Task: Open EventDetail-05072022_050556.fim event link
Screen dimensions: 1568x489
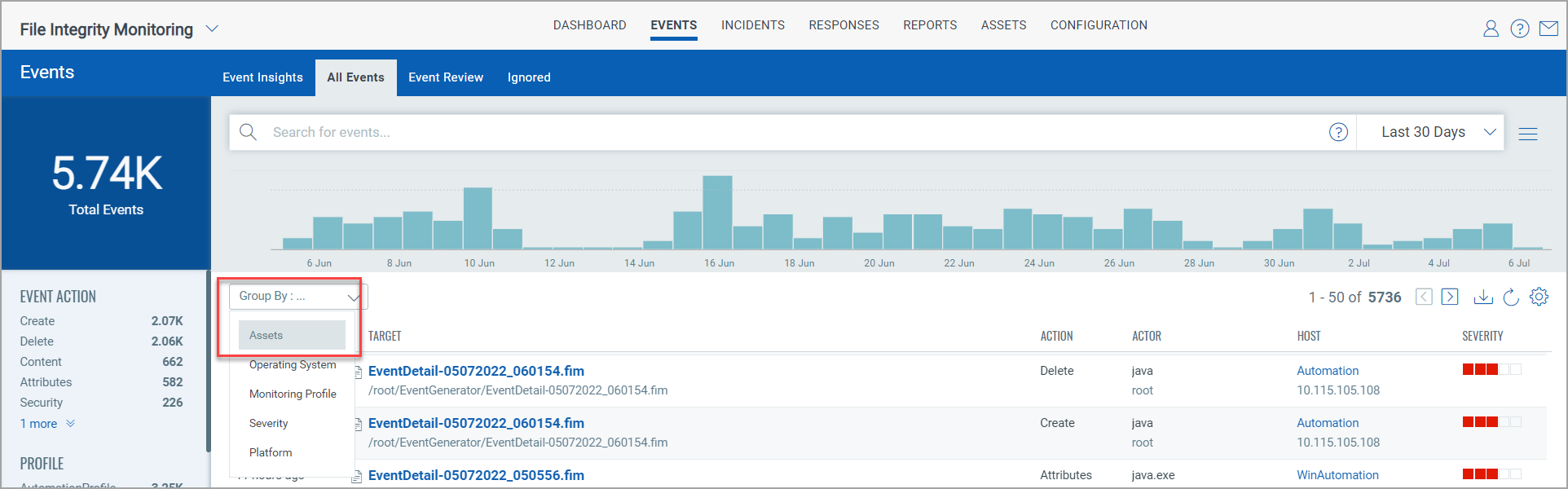Action: click(x=476, y=475)
